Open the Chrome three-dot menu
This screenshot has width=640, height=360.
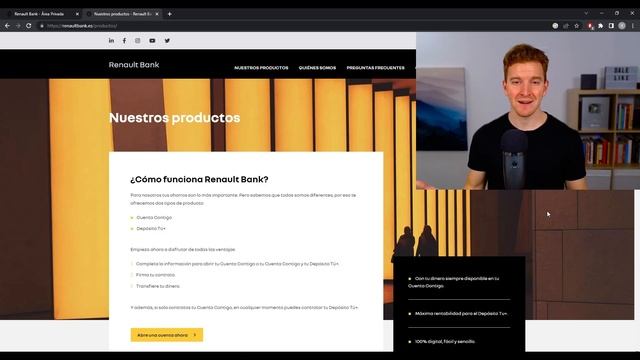click(633, 26)
